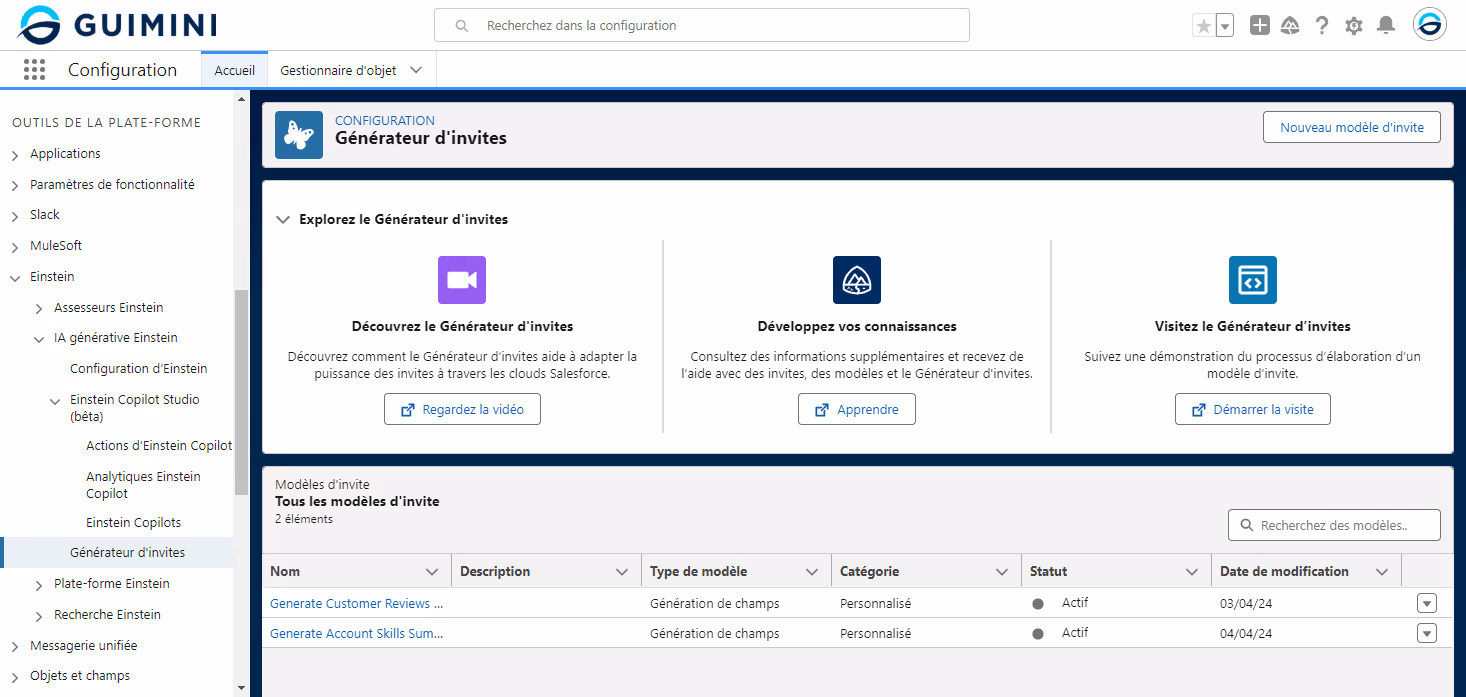Click the global actions plus icon
Image resolution: width=1466 pixels, height=697 pixels.
tap(1260, 26)
